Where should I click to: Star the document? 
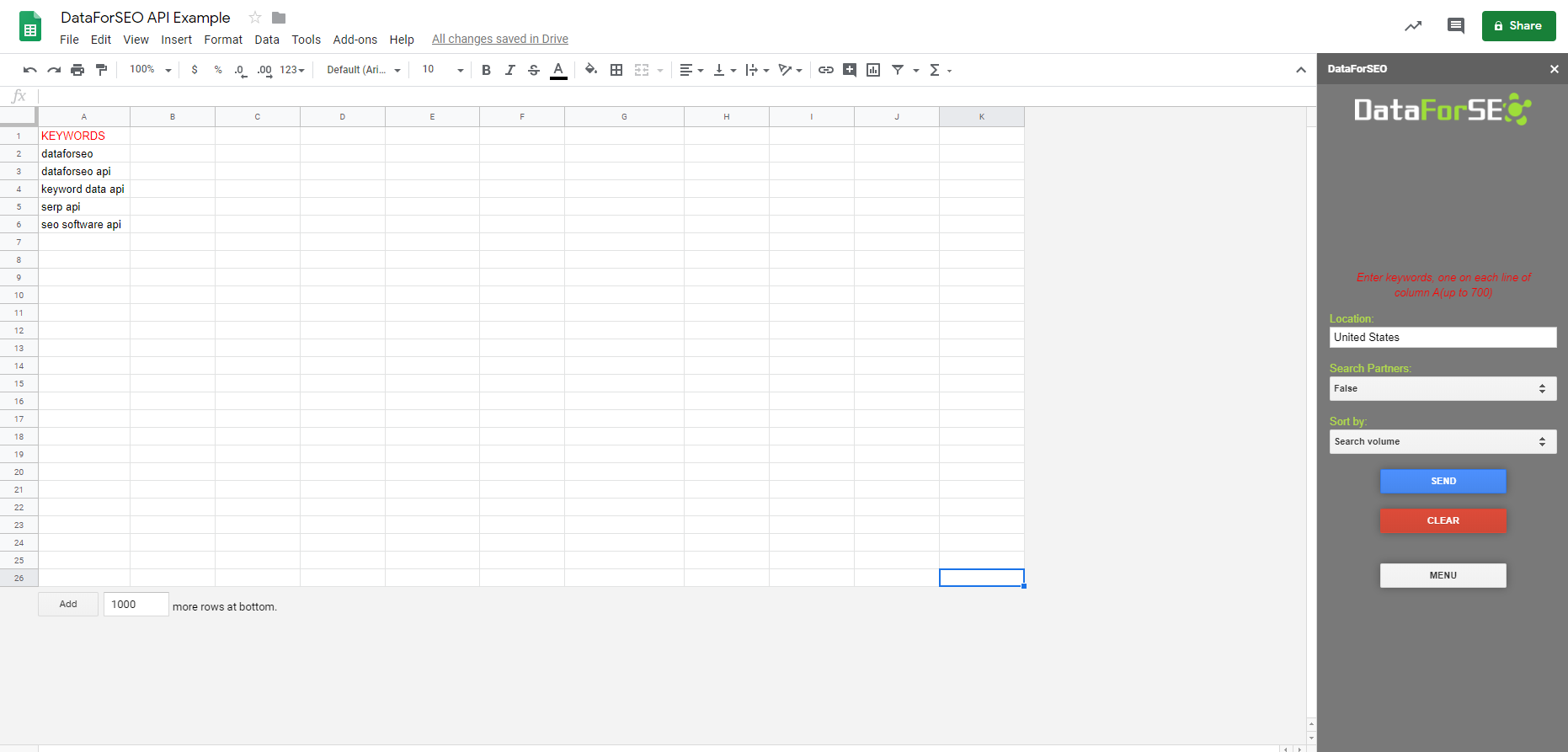click(x=255, y=18)
